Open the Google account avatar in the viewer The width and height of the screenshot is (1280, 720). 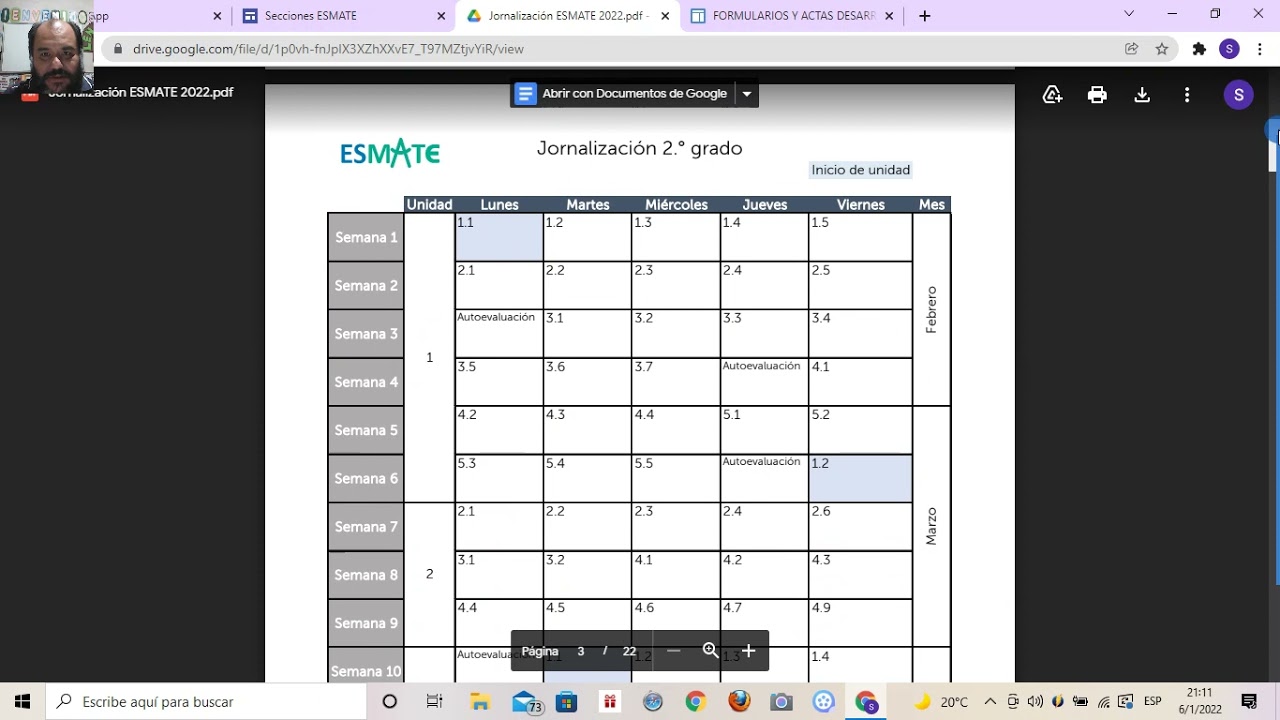tap(1238, 95)
